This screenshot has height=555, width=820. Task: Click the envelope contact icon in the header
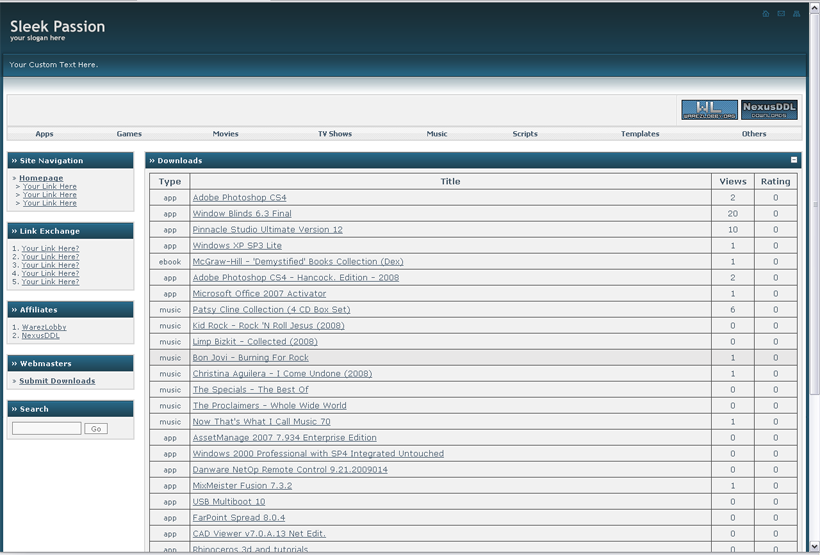tap(781, 14)
